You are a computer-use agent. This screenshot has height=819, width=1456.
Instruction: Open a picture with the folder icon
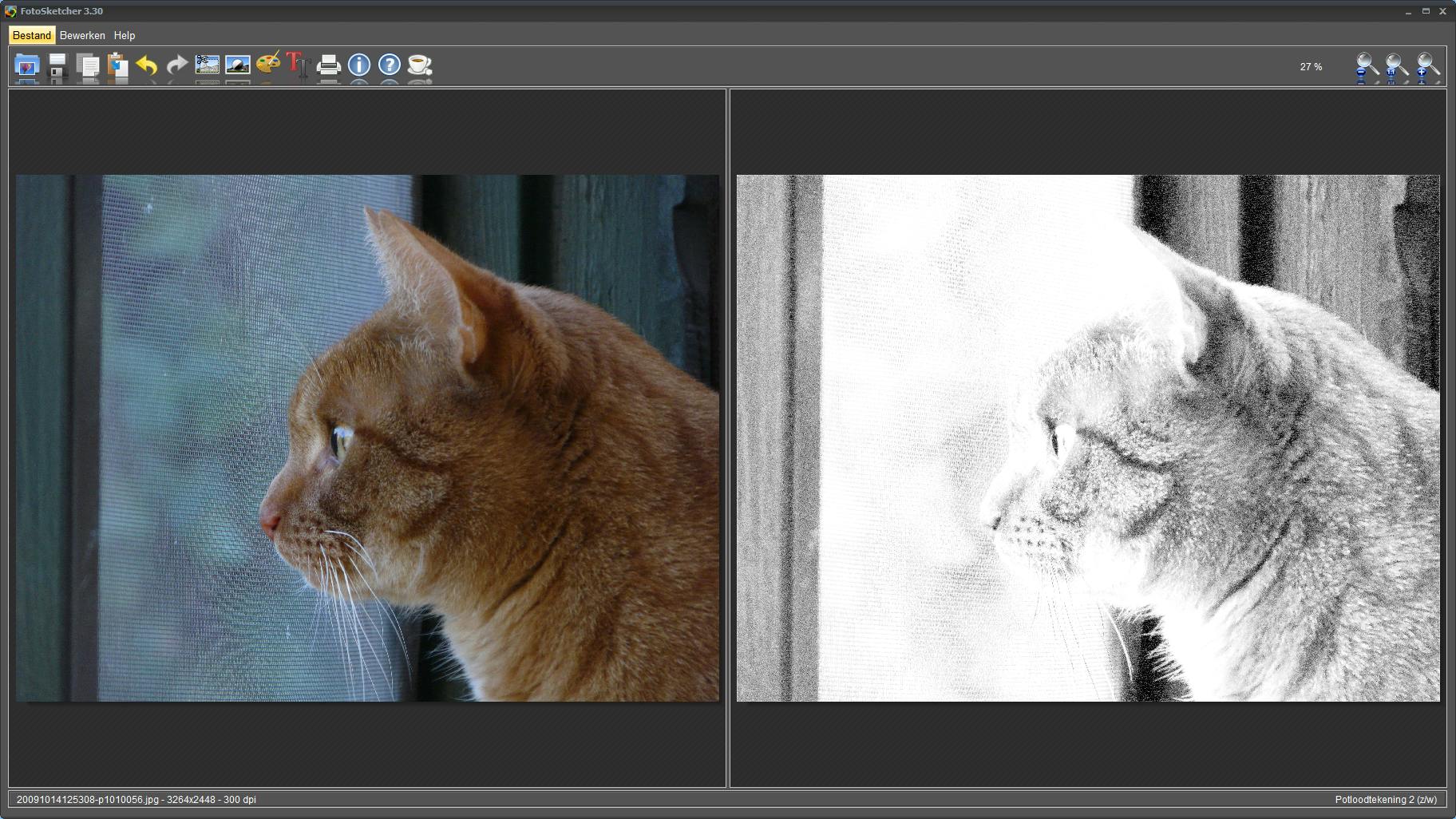pos(26,65)
